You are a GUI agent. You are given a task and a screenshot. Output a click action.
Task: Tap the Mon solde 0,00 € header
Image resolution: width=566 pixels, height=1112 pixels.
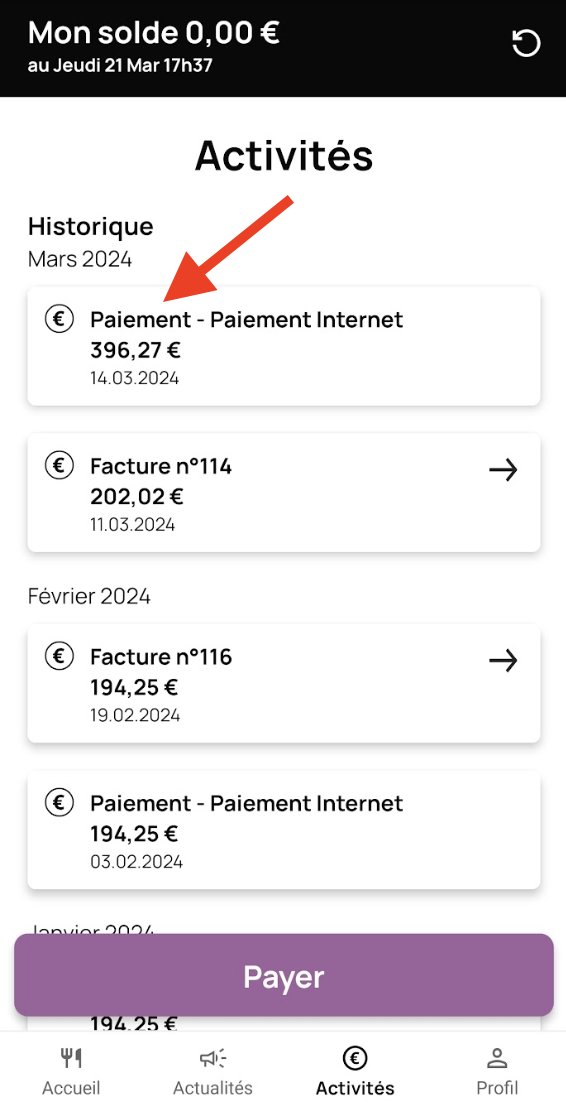tap(153, 32)
